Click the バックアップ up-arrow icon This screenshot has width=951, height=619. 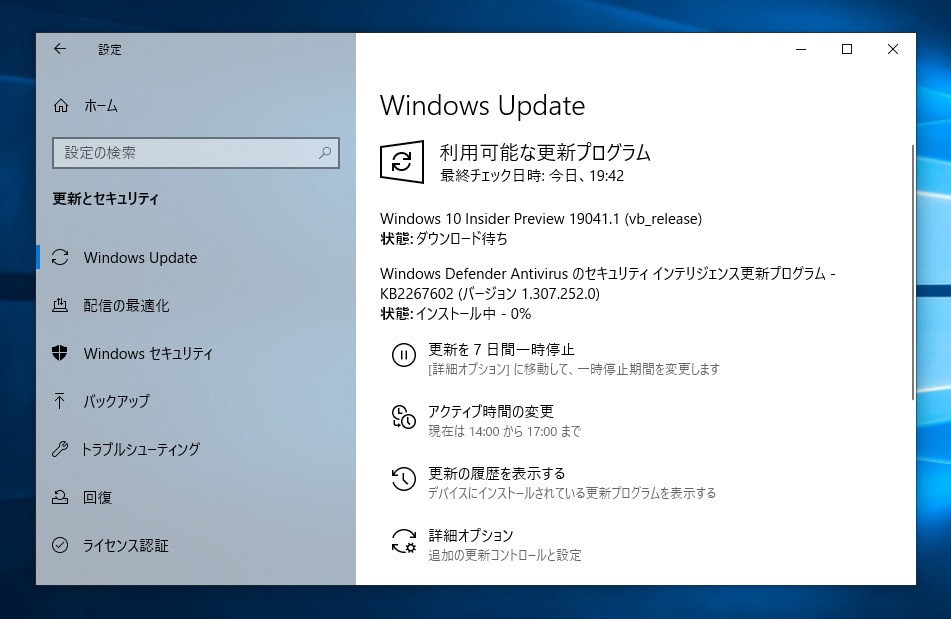[60, 401]
